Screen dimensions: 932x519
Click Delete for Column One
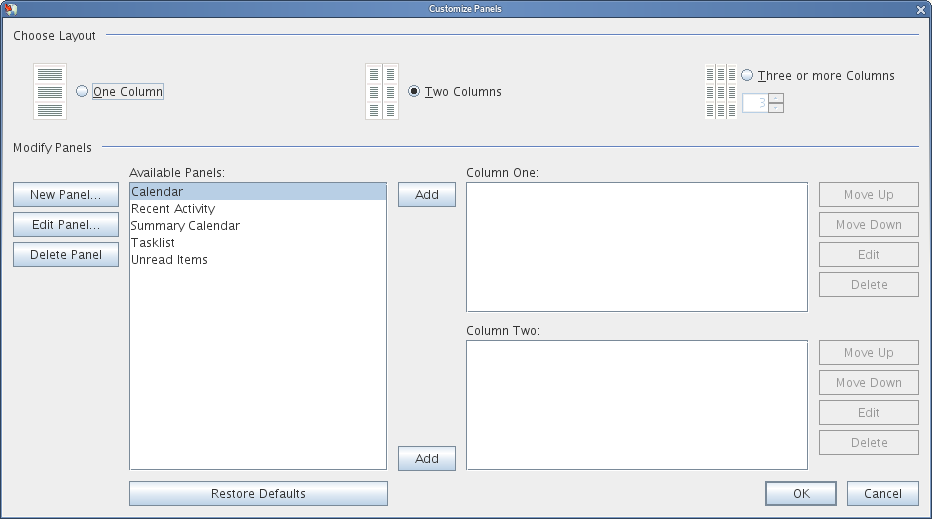pos(868,285)
